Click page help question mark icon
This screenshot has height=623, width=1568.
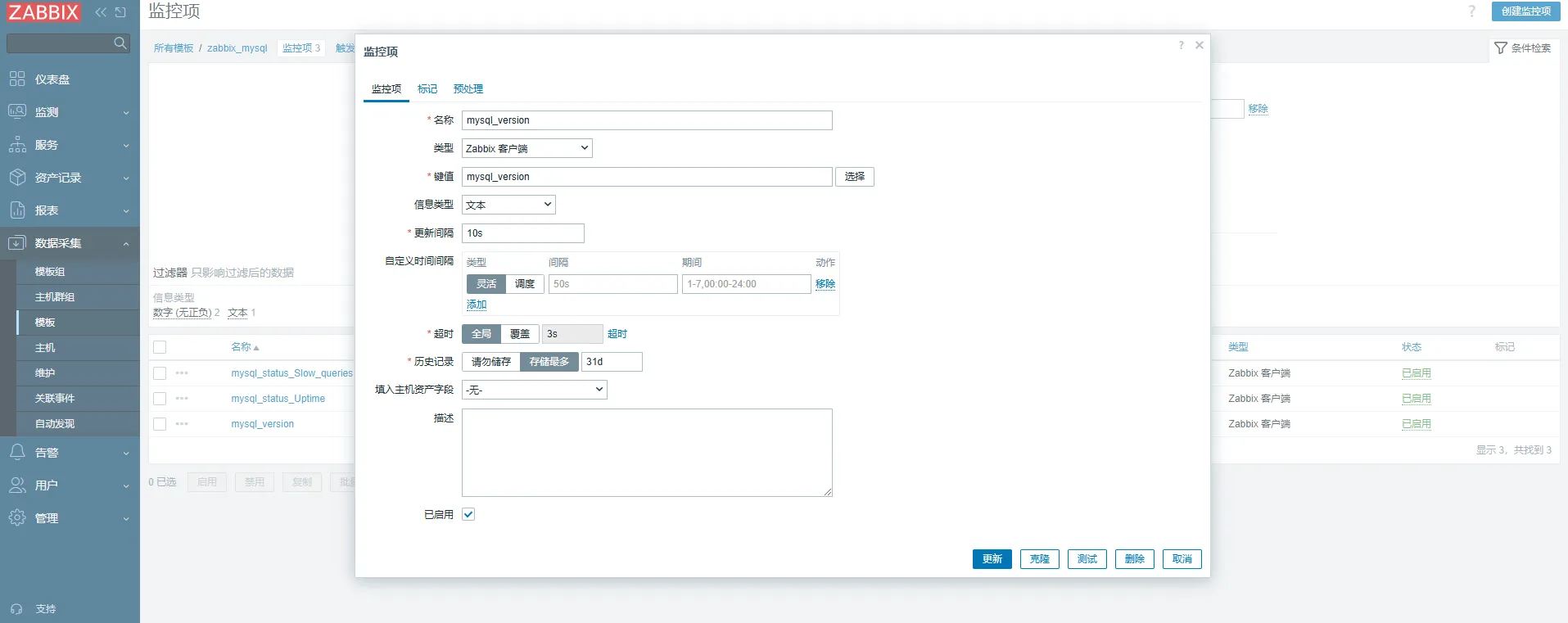[1471, 11]
